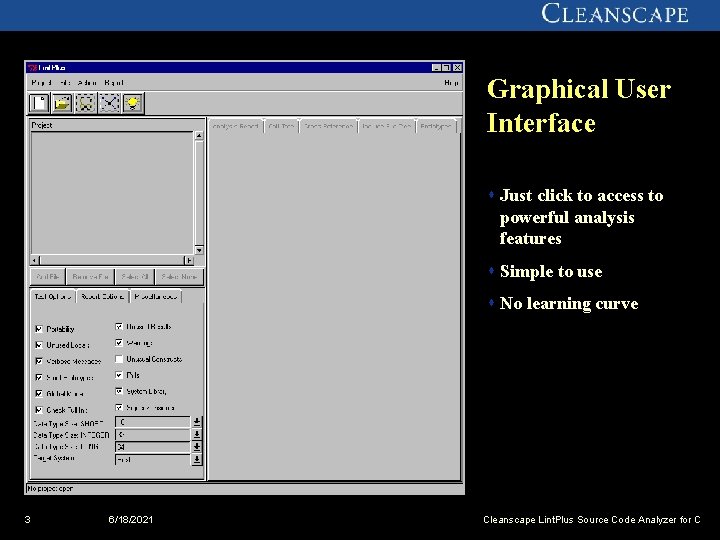
Task: Maximize the LintPlus window
Action: pos(447,68)
